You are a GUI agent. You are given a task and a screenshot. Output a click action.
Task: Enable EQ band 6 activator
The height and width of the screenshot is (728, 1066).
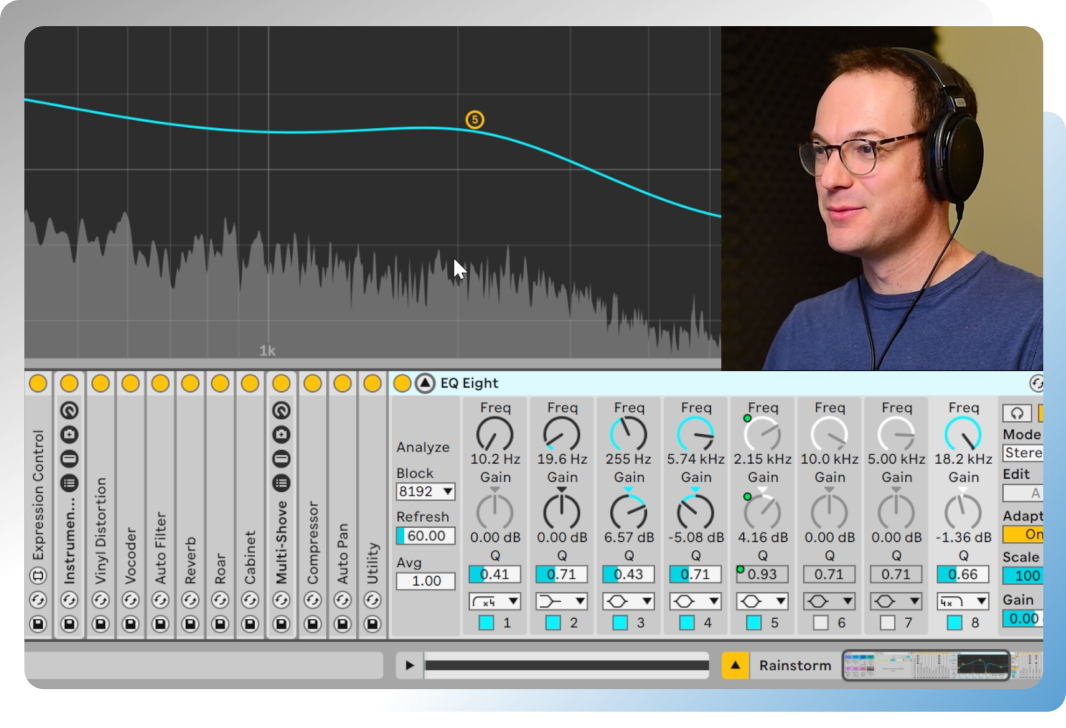click(x=821, y=623)
